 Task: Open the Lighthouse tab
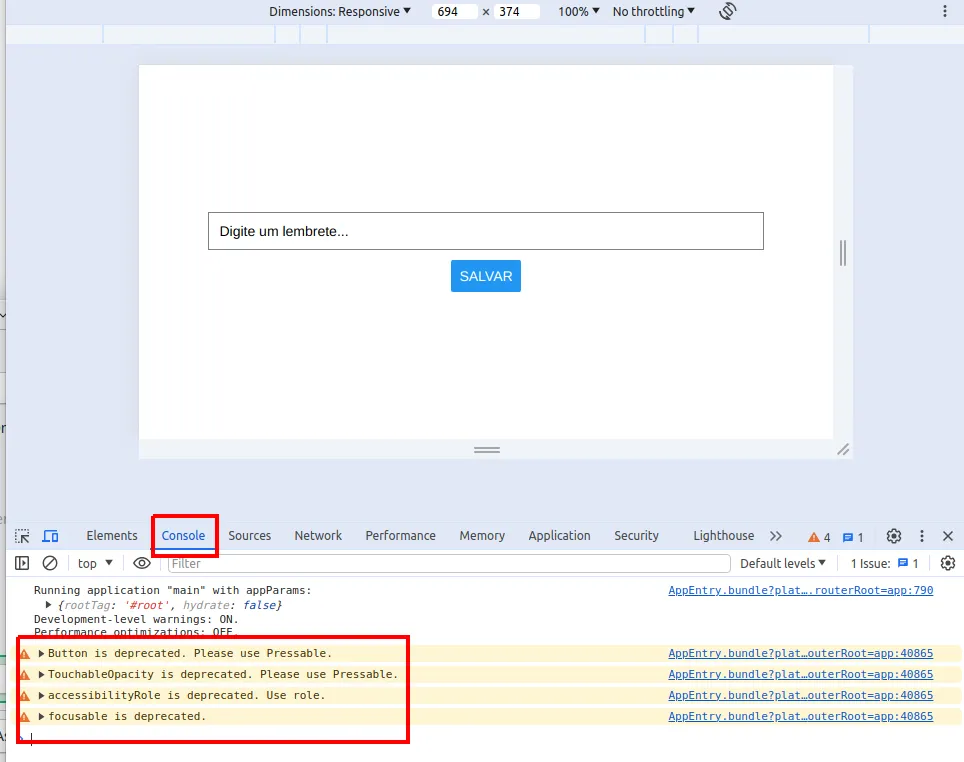coord(724,536)
